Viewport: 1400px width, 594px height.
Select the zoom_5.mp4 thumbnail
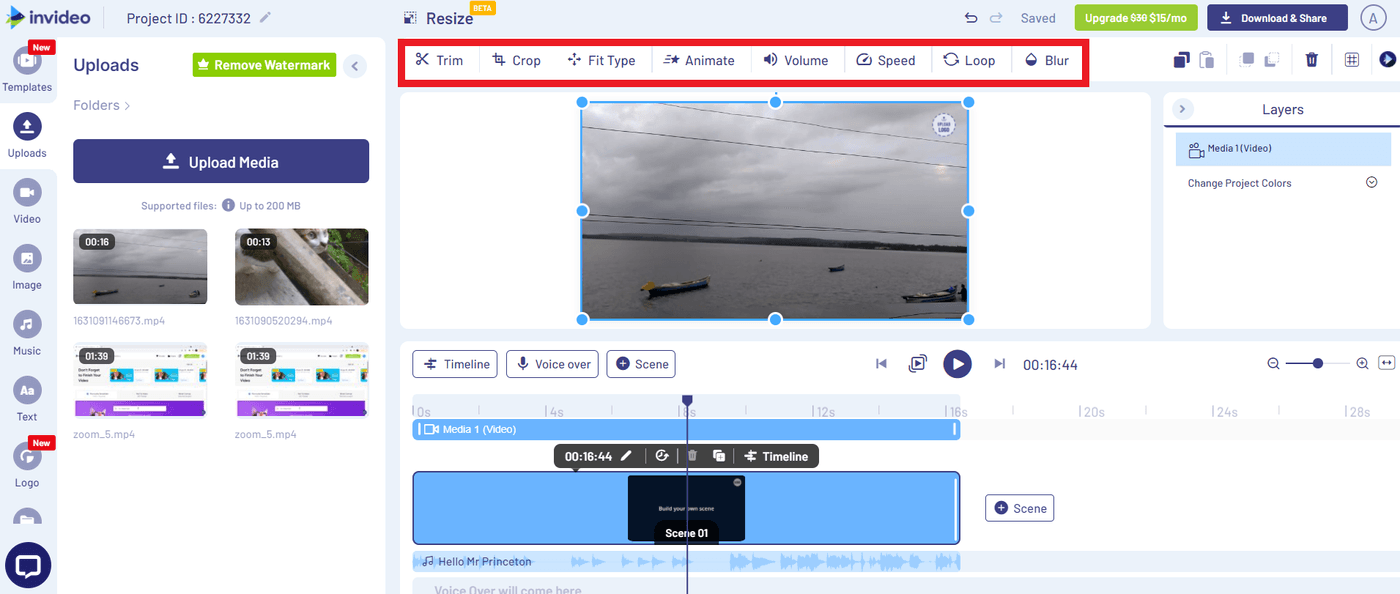click(140, 378)
